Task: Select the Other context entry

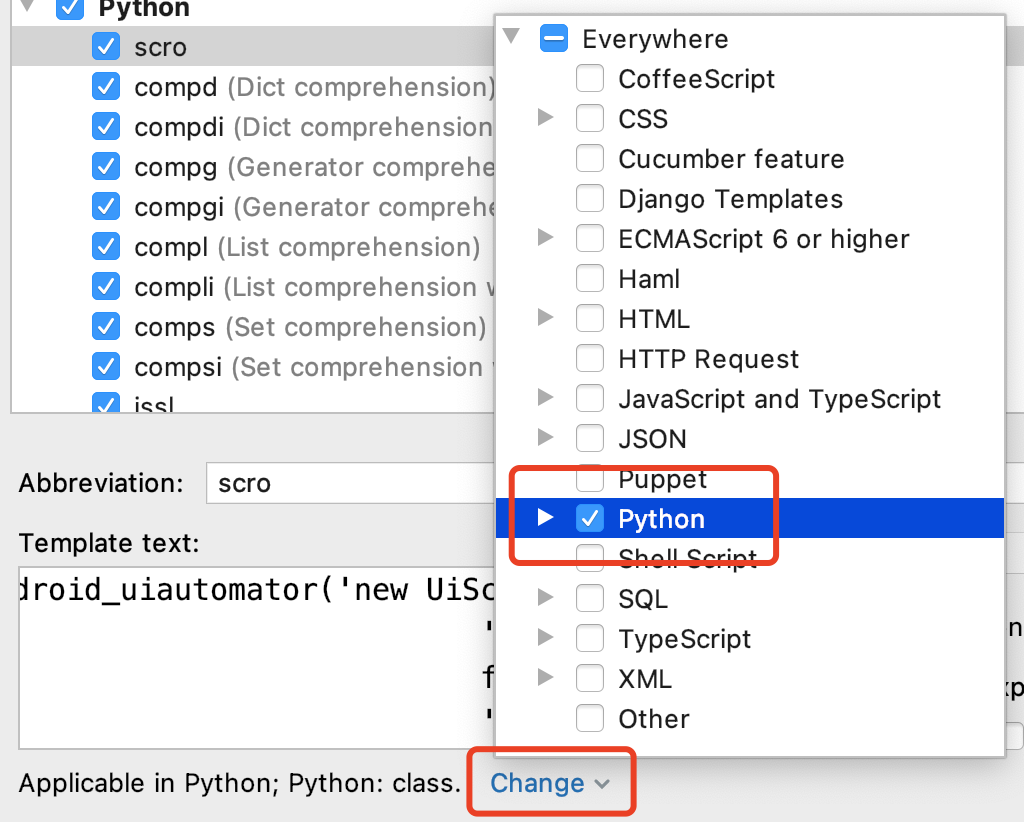Action: pos(653,719)
